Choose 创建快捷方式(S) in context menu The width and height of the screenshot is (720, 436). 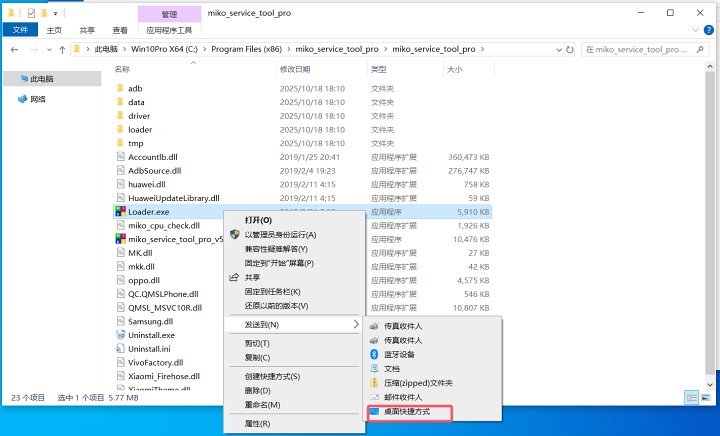coord(272,376)
